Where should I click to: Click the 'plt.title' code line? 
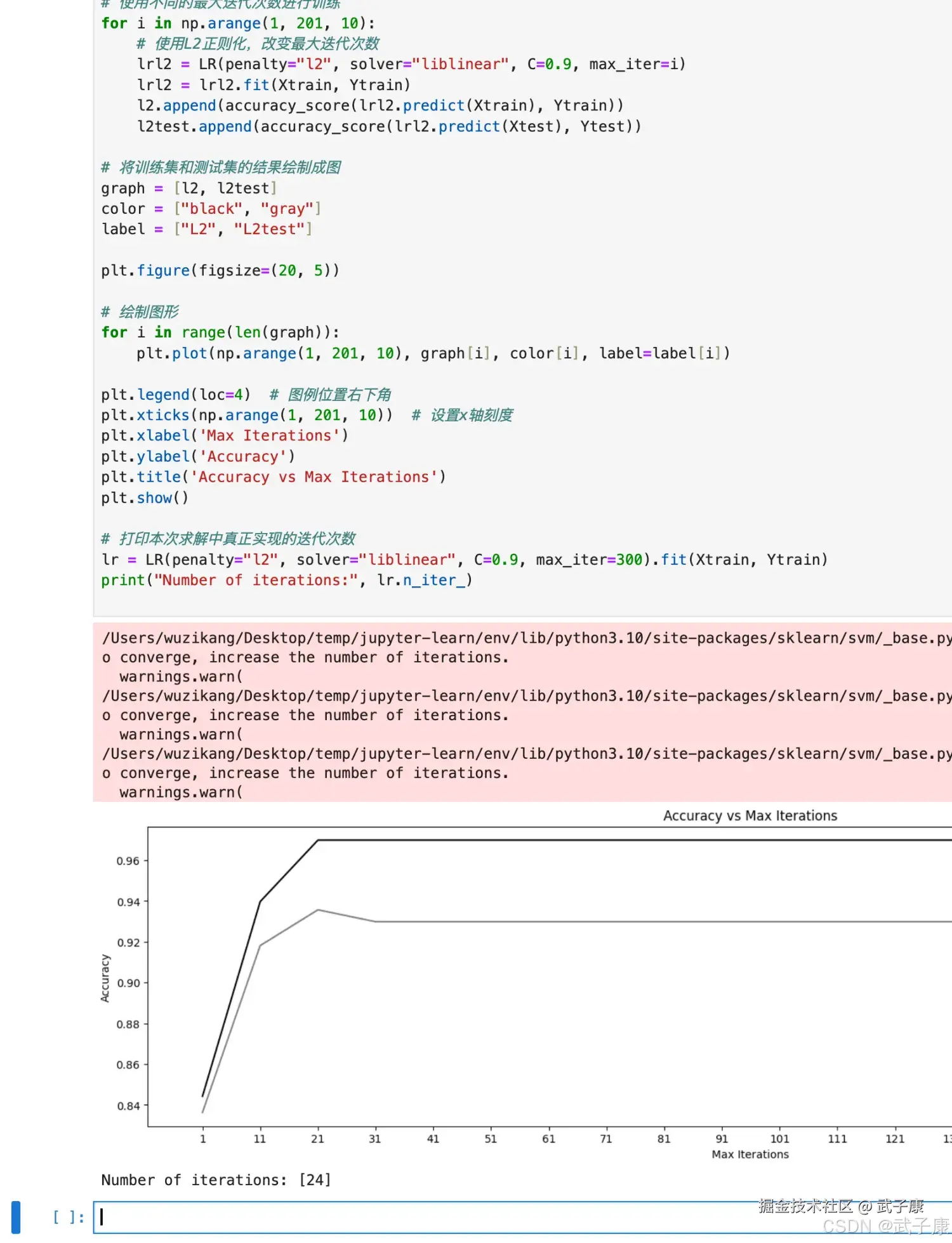(x=274, y=477)
